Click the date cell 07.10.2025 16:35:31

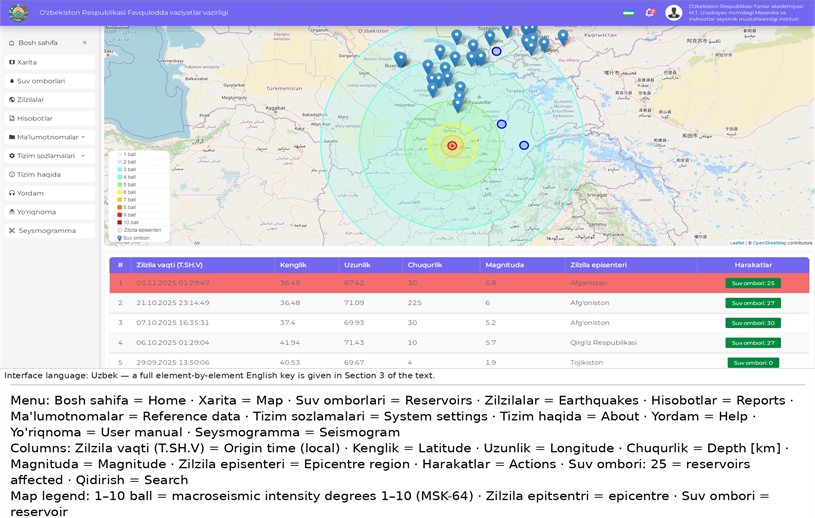[173, 323]
